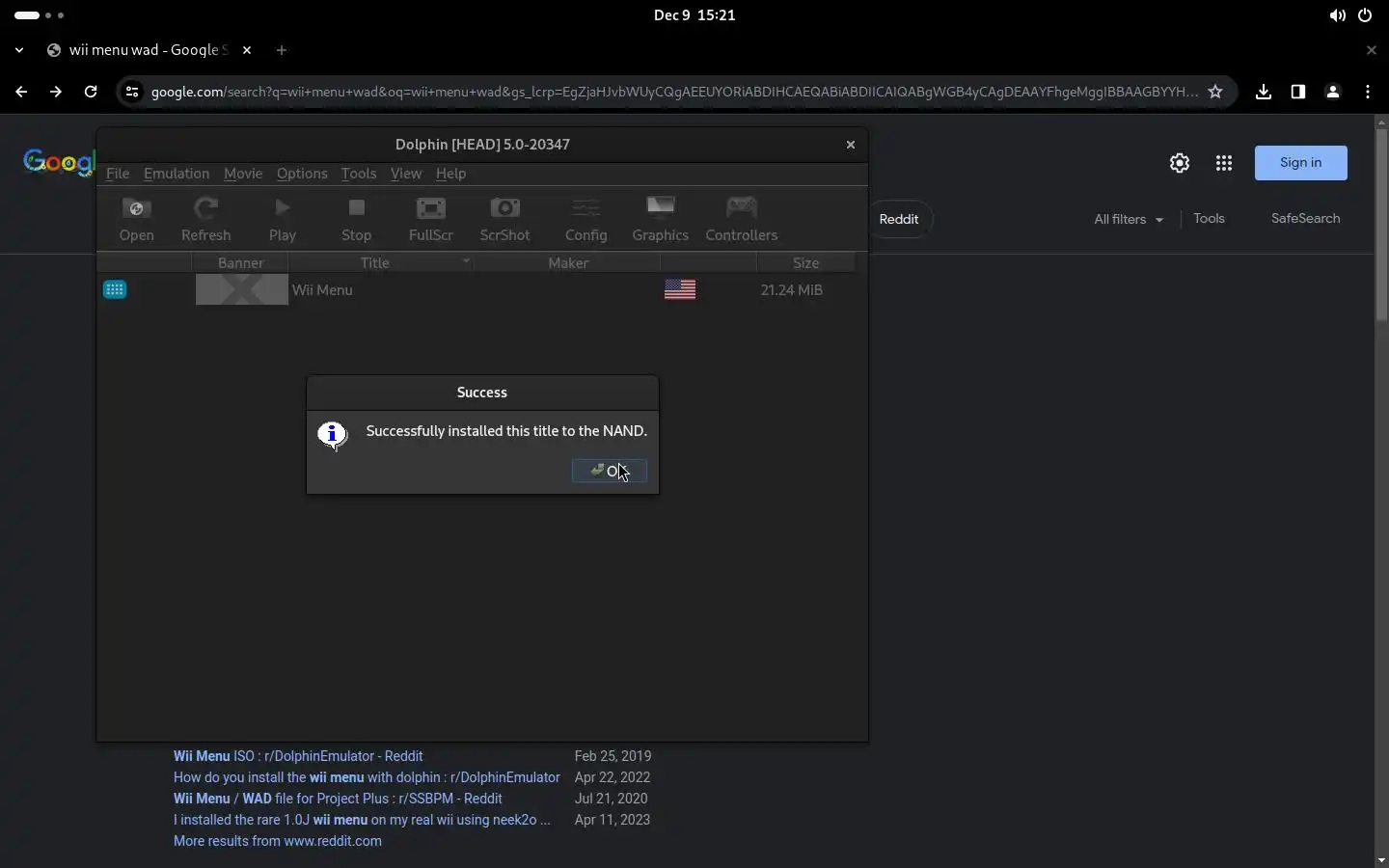Open the Tools menu in Dolphin
Screen dimensions: 1389x868
[359, 174]
